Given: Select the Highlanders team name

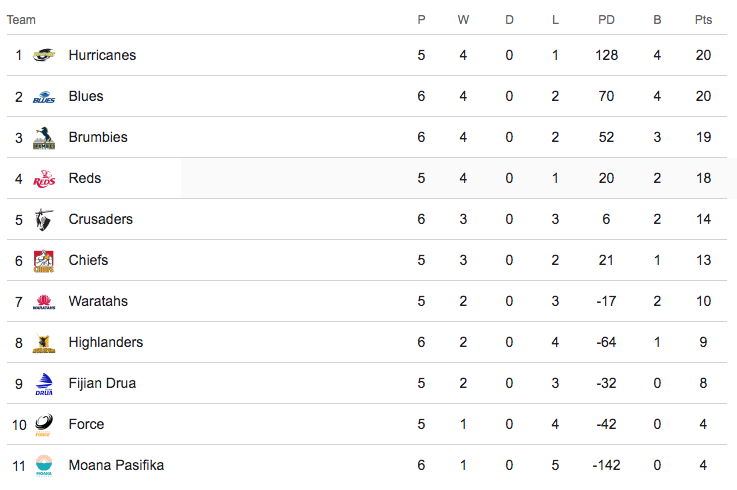Looking at the screenshot, I should (x=106, y=342).
